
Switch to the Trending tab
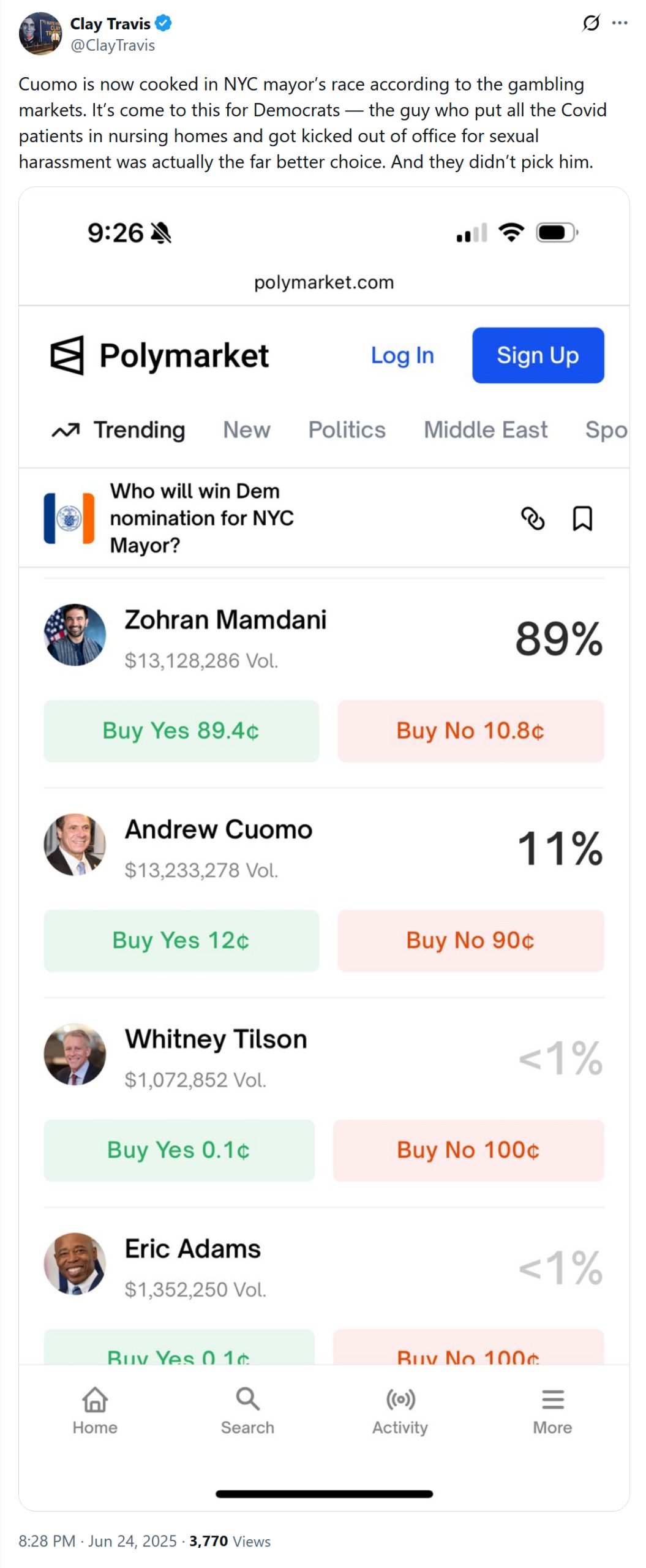tap(138, 429)
